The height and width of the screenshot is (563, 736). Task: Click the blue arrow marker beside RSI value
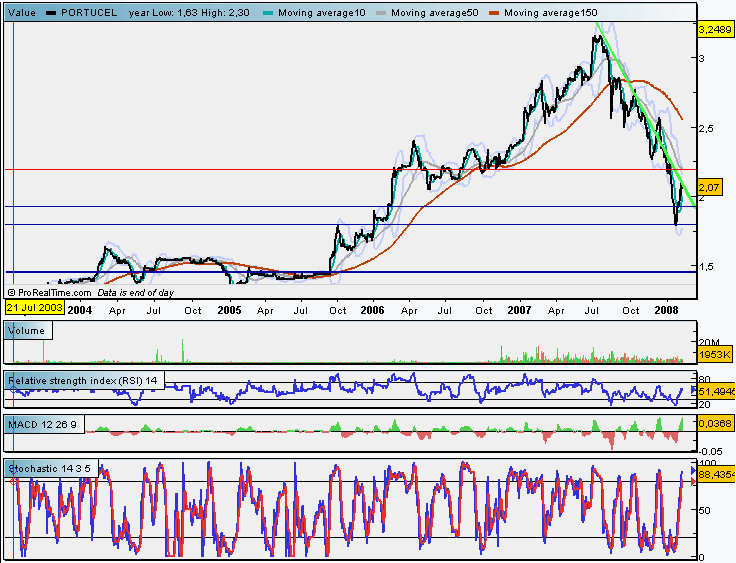[693, 390]
